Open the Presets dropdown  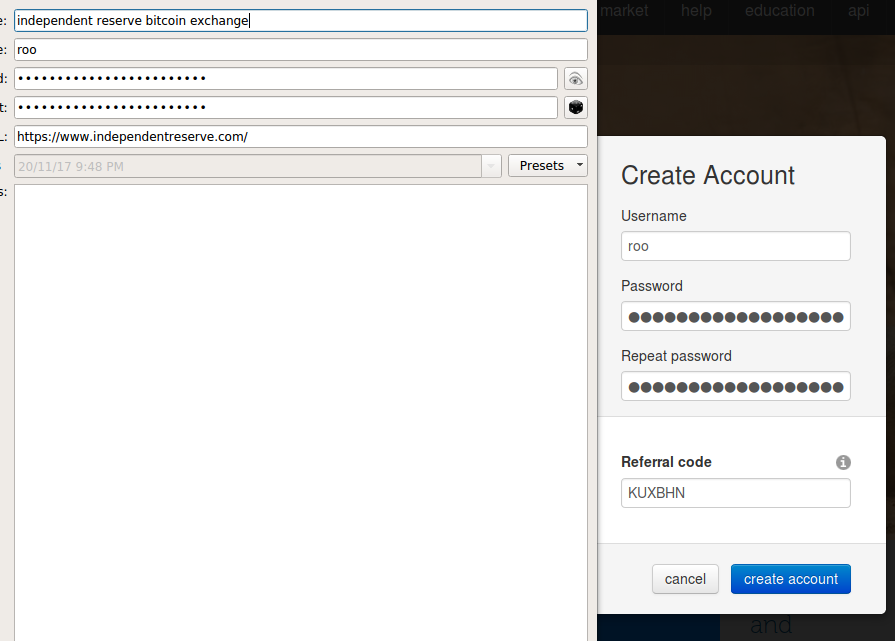pos(547,166)
